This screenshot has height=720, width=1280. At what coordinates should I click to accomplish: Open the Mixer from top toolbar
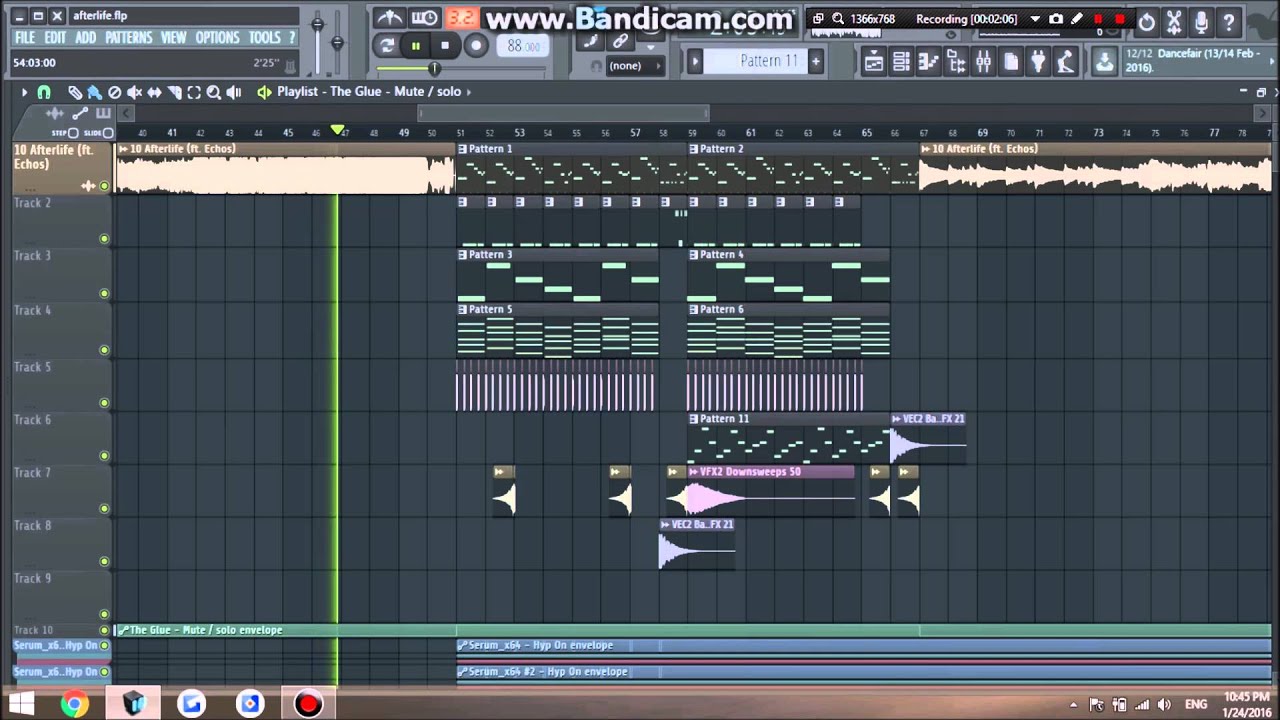[x=983, y=62]
